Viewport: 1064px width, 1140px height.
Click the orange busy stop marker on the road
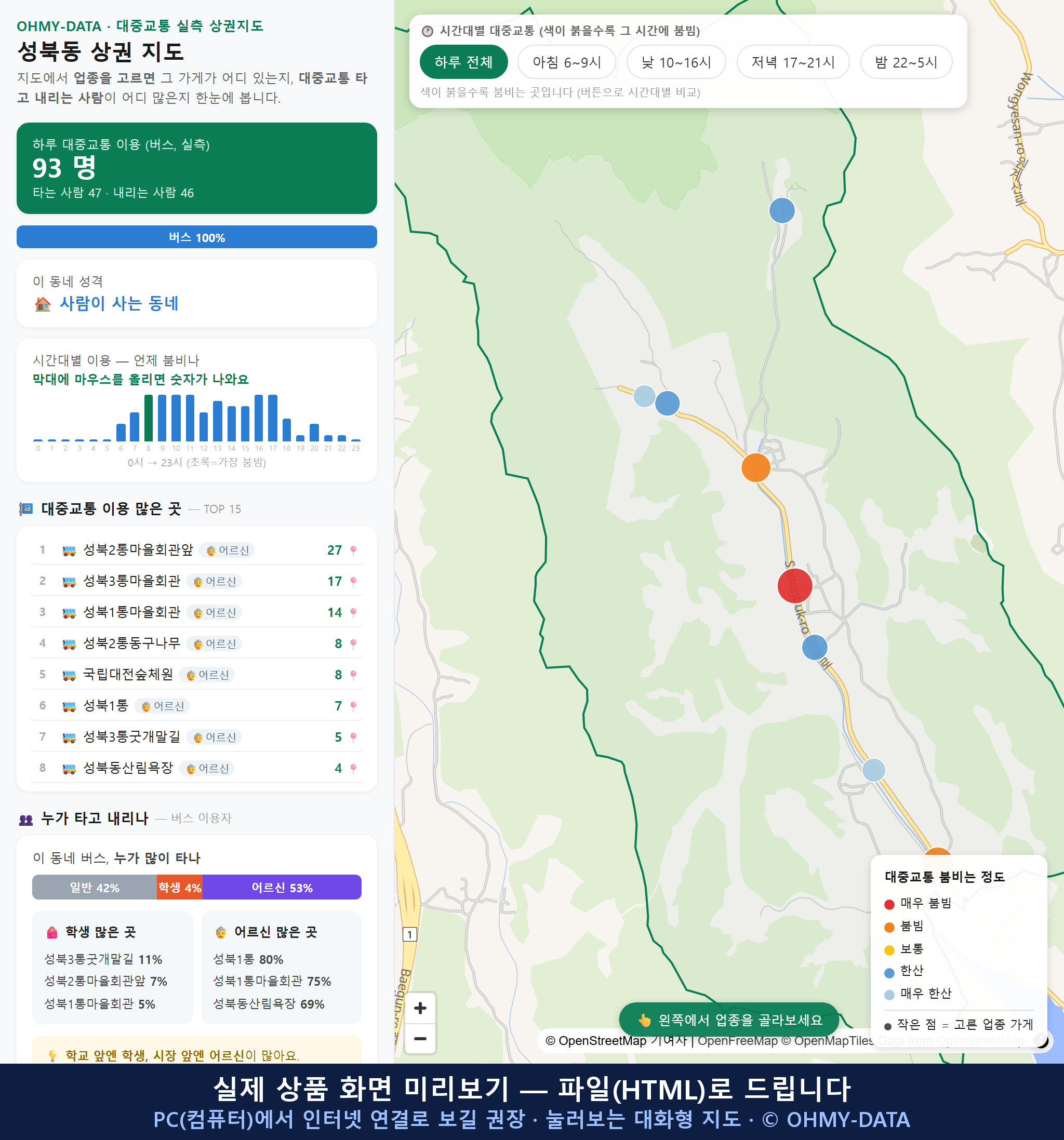(755, 467)
